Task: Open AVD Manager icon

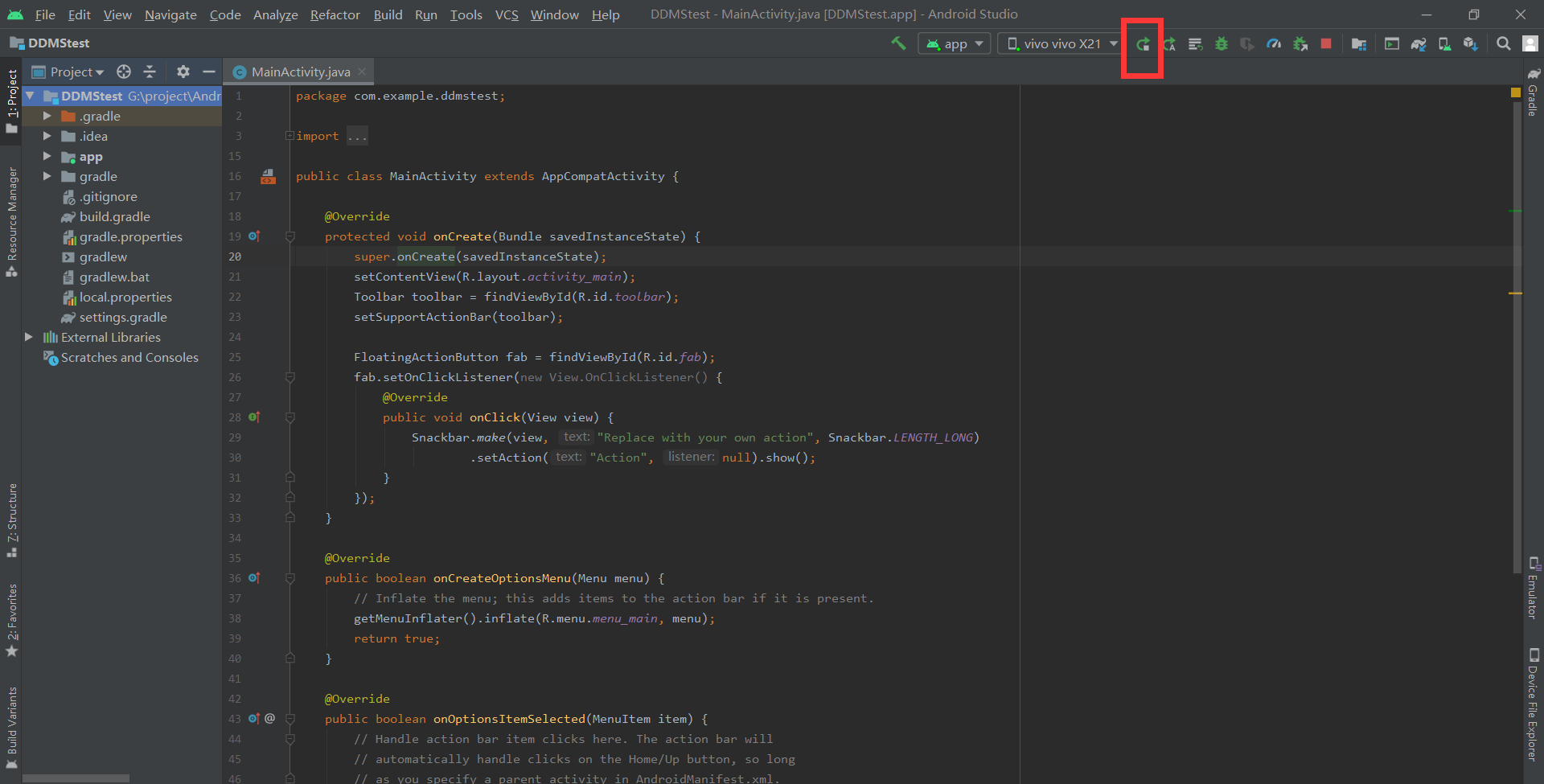Action: tap(1444, 44)
